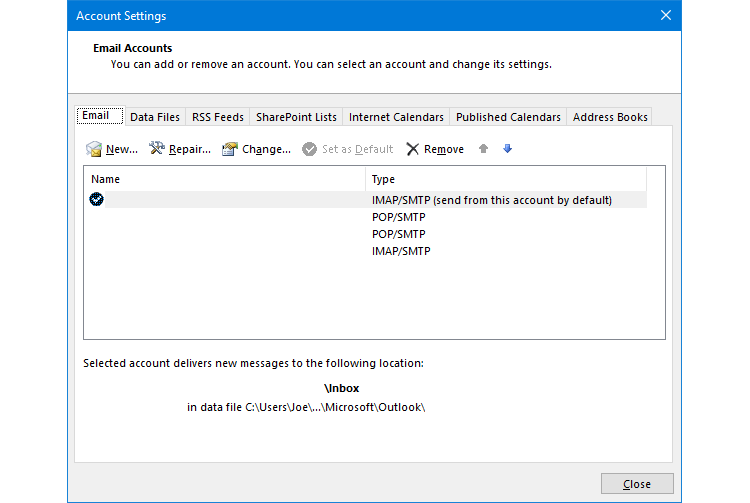Click the Set as Default icon

pos(310,149)
